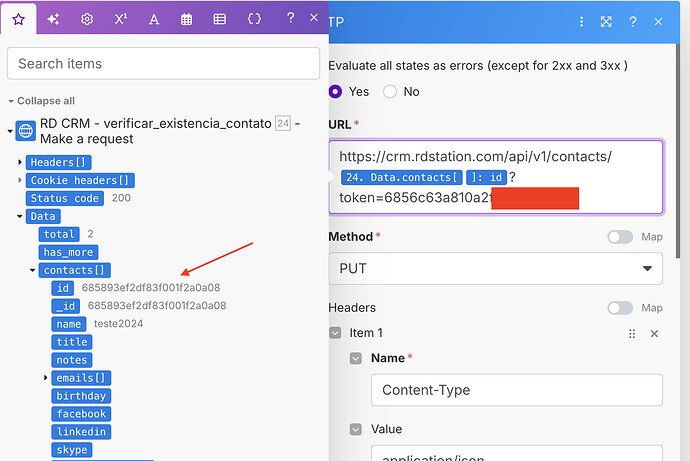Viewport: 690px width, 461px height.
Task: Toggle the Headers Map switch
Action: click(x=620, y=308)
